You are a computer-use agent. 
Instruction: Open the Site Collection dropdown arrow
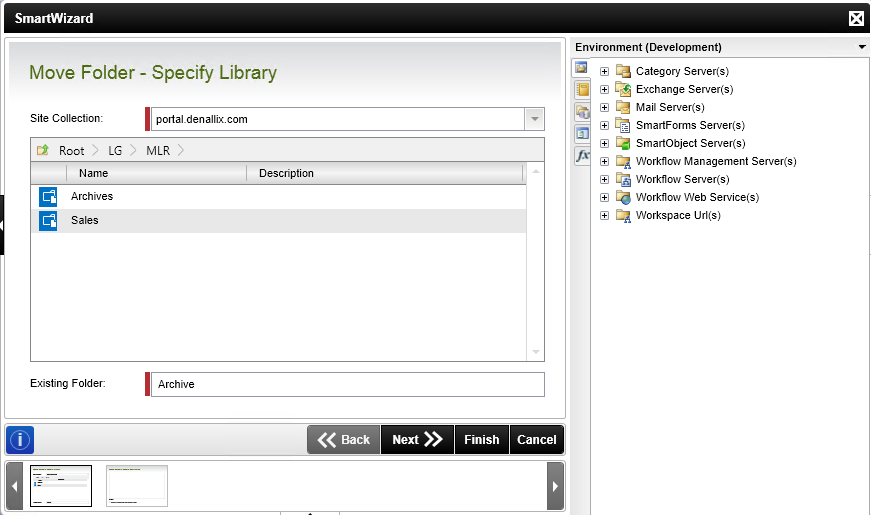[534, 119]
